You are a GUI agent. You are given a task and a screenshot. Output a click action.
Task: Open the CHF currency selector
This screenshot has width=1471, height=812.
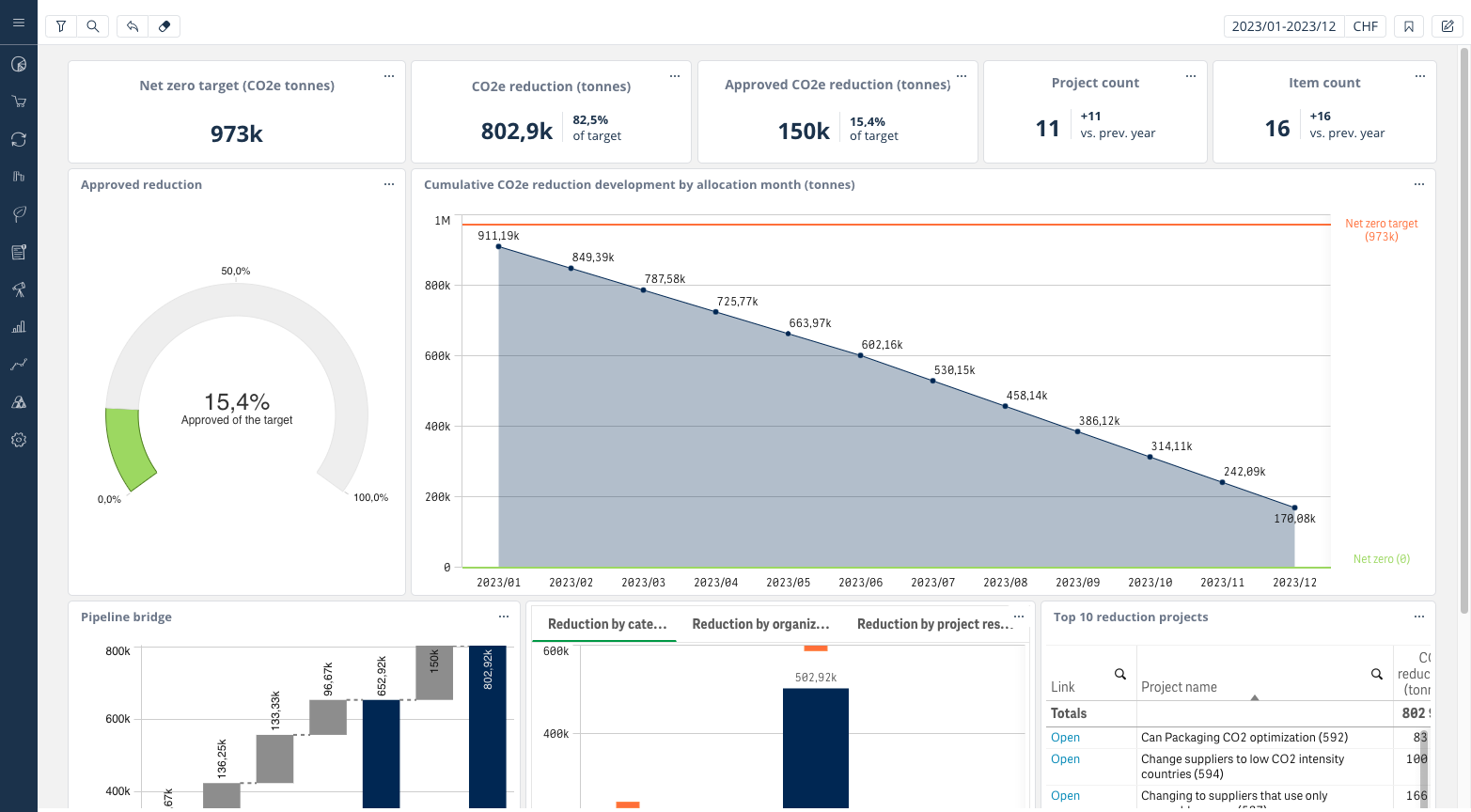(1365, 26)
